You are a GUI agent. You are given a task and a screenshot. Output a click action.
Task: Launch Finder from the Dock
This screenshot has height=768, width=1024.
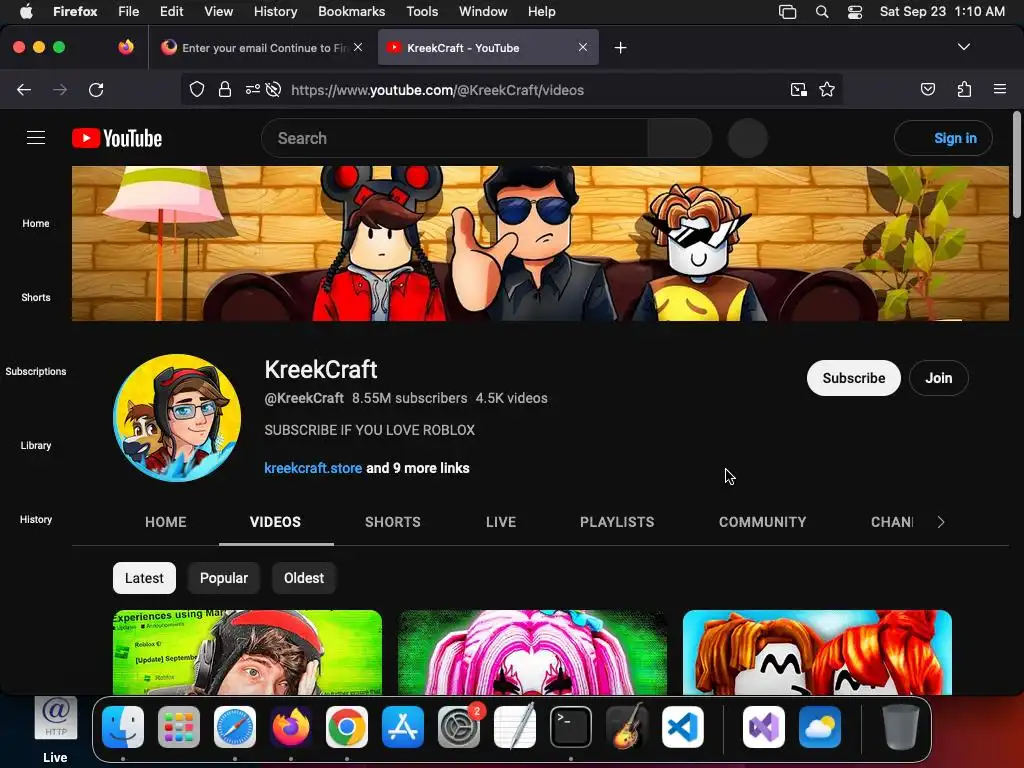coord(123,727)
